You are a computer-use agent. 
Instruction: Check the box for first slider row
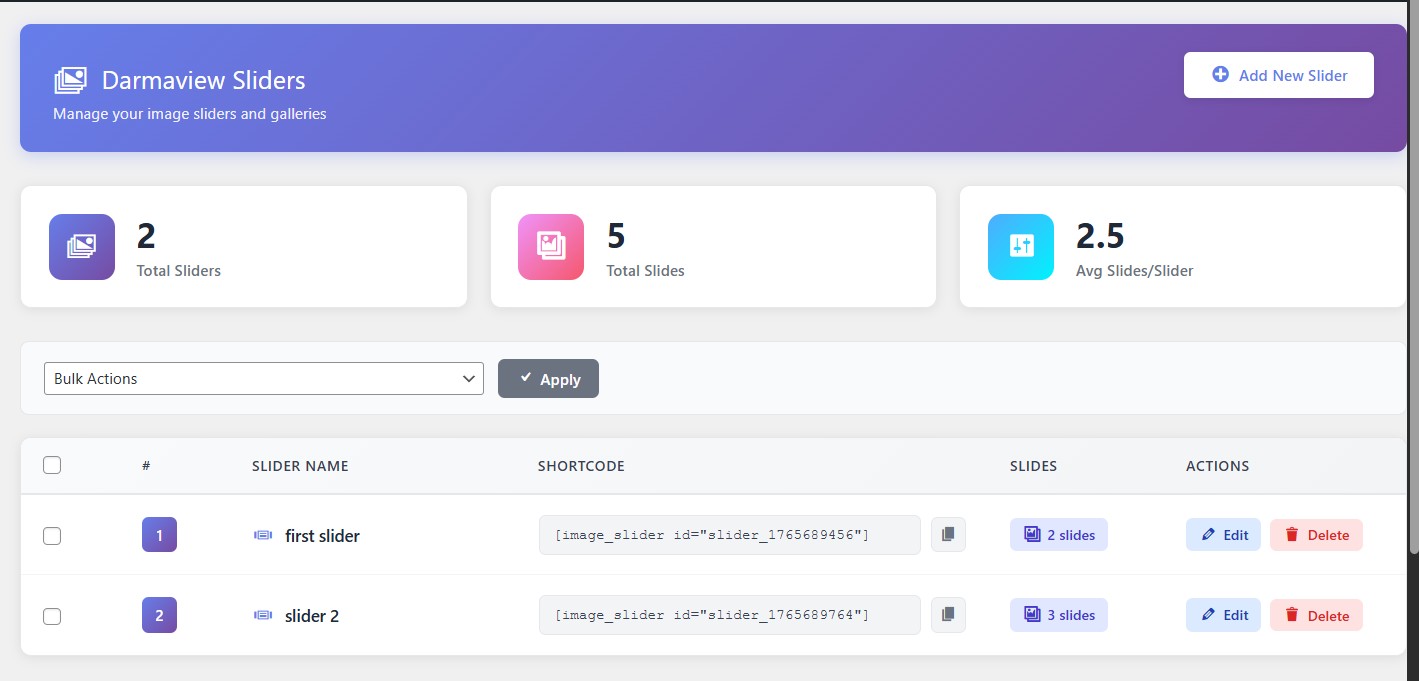click(x=52, y=536)
